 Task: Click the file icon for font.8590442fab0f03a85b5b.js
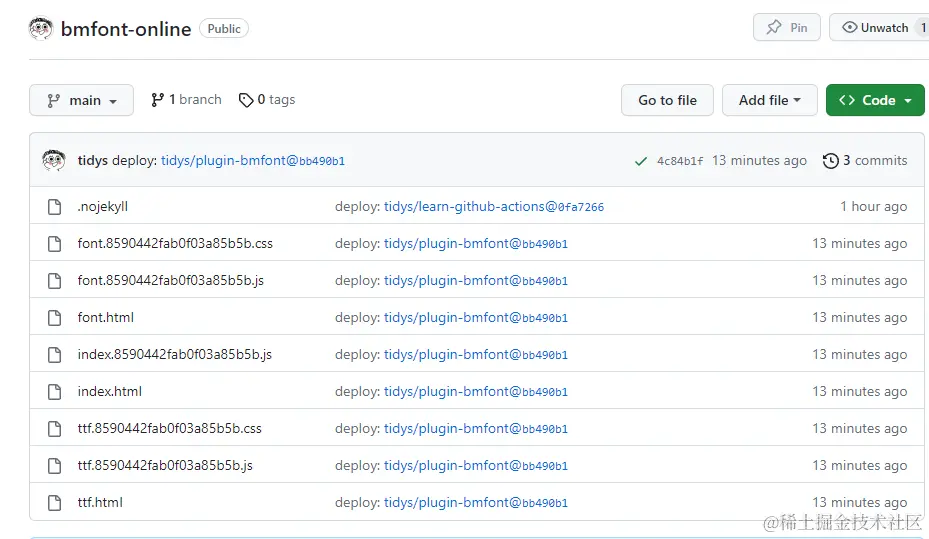[55, 281]
